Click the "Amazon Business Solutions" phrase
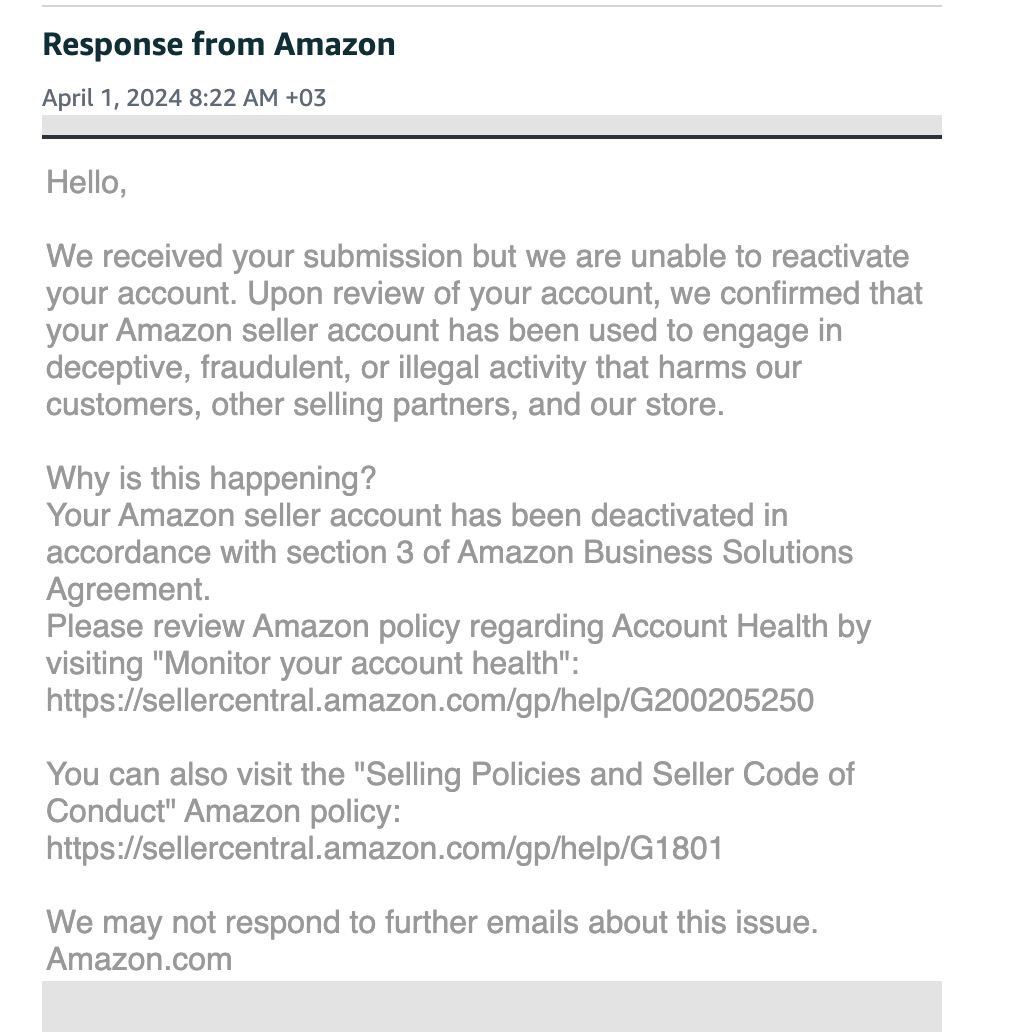Image resolution: width=1018 pixels, height=1032 pixels. (655, 552)
